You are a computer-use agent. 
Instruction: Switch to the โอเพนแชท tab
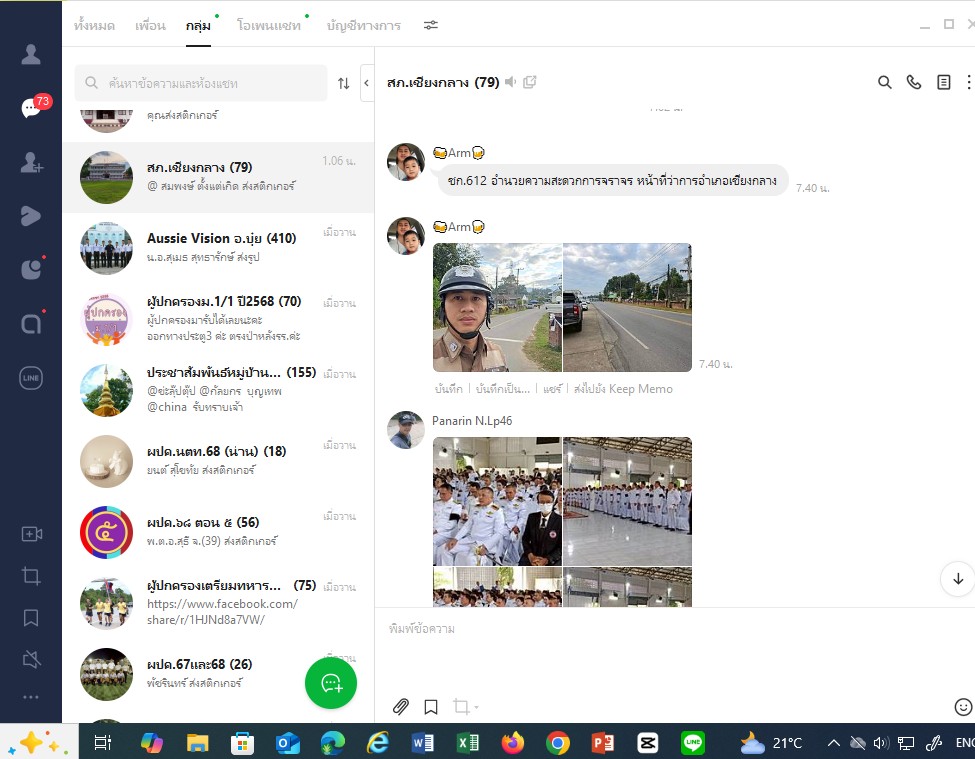(x=269, y=26)
